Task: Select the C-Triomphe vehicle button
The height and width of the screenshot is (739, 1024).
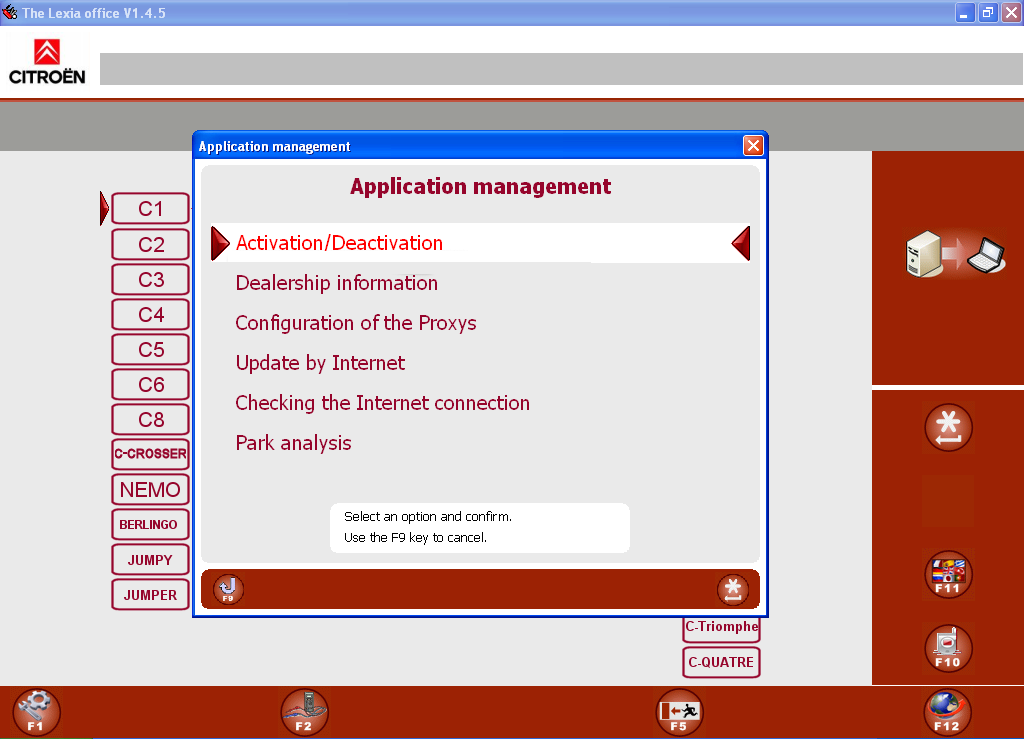Action: pos(722,629)
